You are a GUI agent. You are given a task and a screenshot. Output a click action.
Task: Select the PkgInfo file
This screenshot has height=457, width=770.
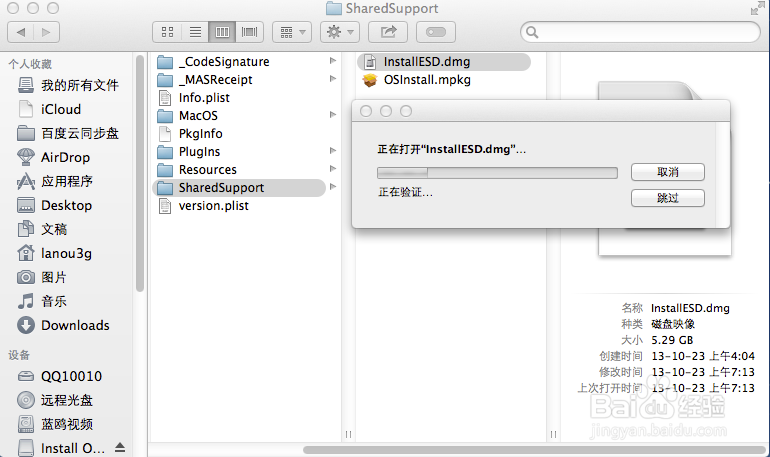pyautogui.click(x=190, y=134)
